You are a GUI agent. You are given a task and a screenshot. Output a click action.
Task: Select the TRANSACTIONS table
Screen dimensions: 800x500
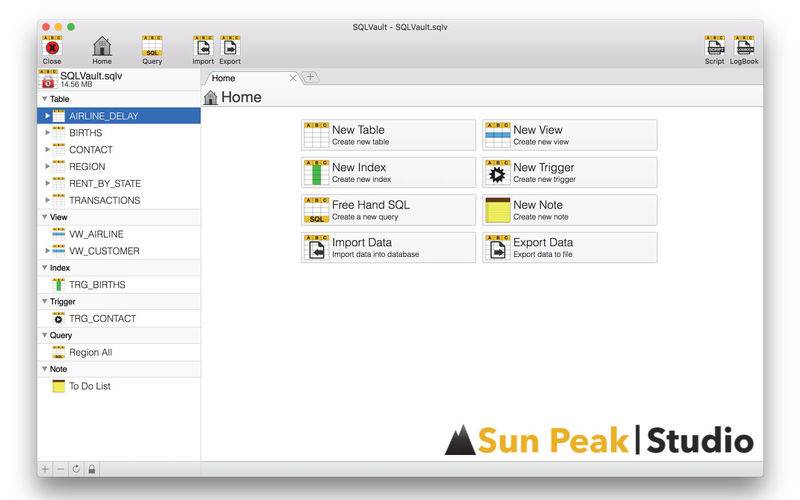click(x=119, y=200)
